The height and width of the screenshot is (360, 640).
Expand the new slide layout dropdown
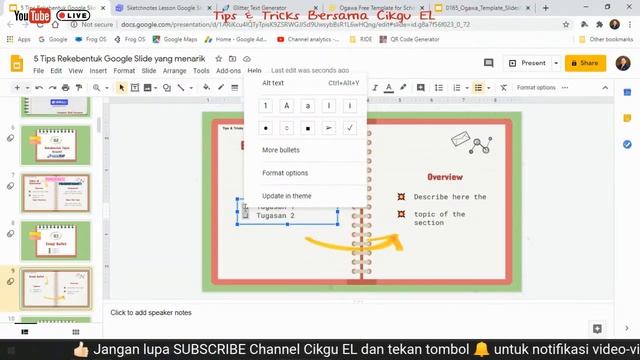[x=27, y=88]
